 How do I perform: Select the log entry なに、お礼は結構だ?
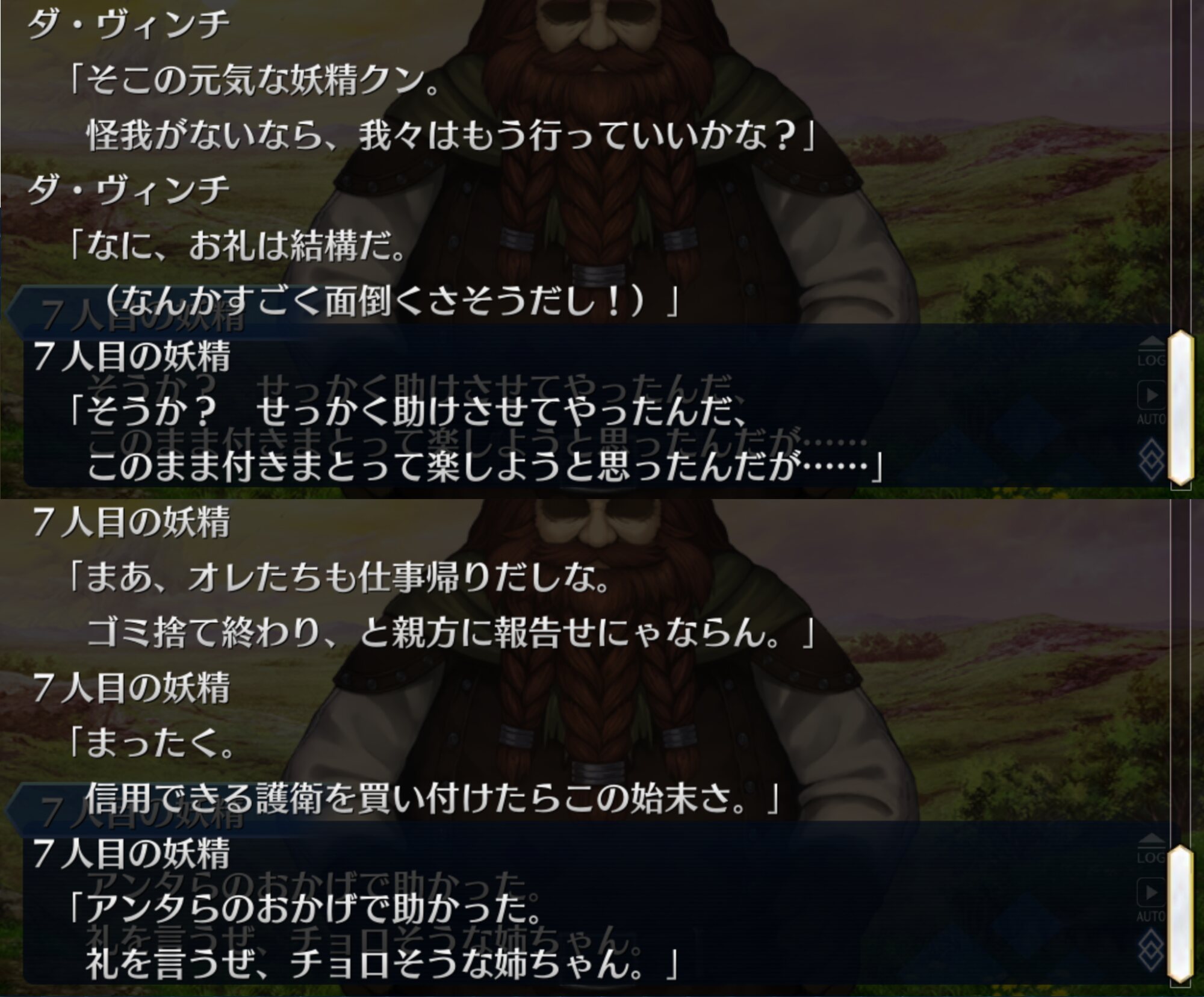click(x=238, y=246)
